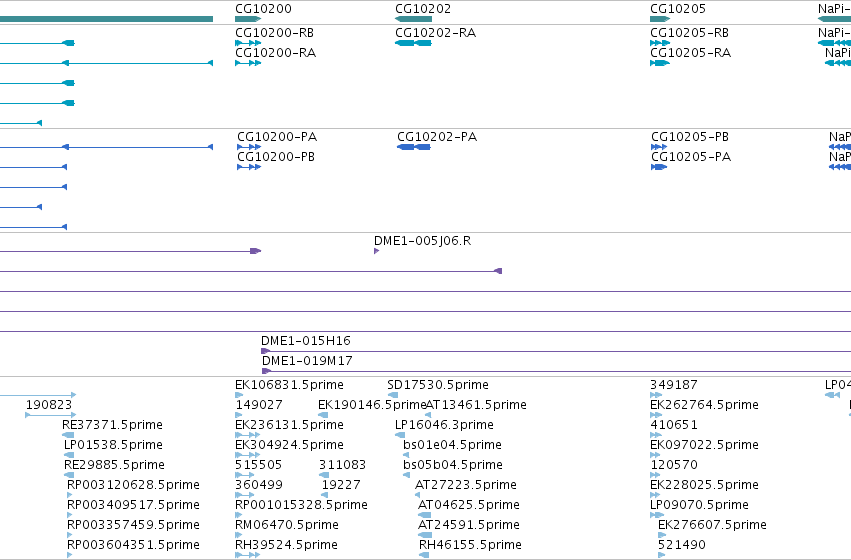Open EST label AT04625.5prime
Image resolution: width=851 pixels, height=560 pixels.
pyautogui.click(x=468, y=505)
